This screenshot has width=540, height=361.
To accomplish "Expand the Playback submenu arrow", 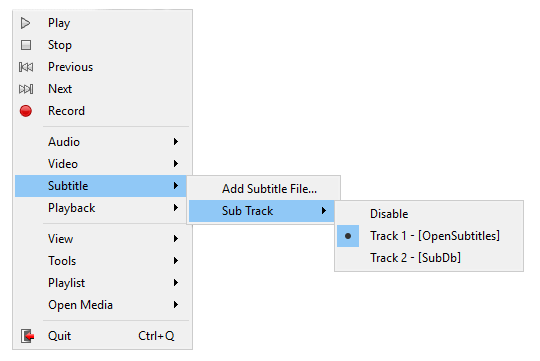I will pyautogui.click(x=176, y=208).
